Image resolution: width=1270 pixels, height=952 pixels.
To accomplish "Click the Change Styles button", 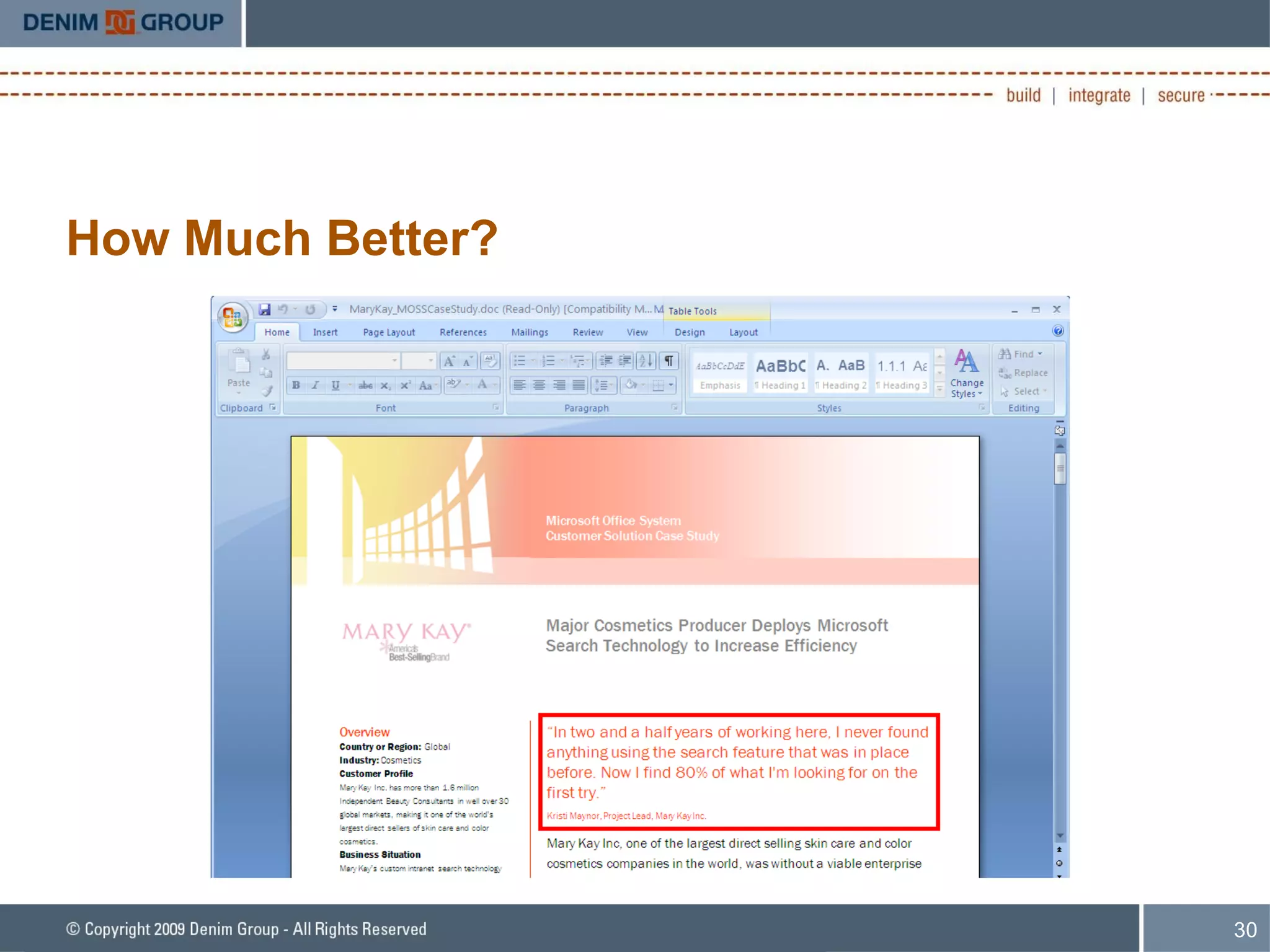I will pos(966,374).
